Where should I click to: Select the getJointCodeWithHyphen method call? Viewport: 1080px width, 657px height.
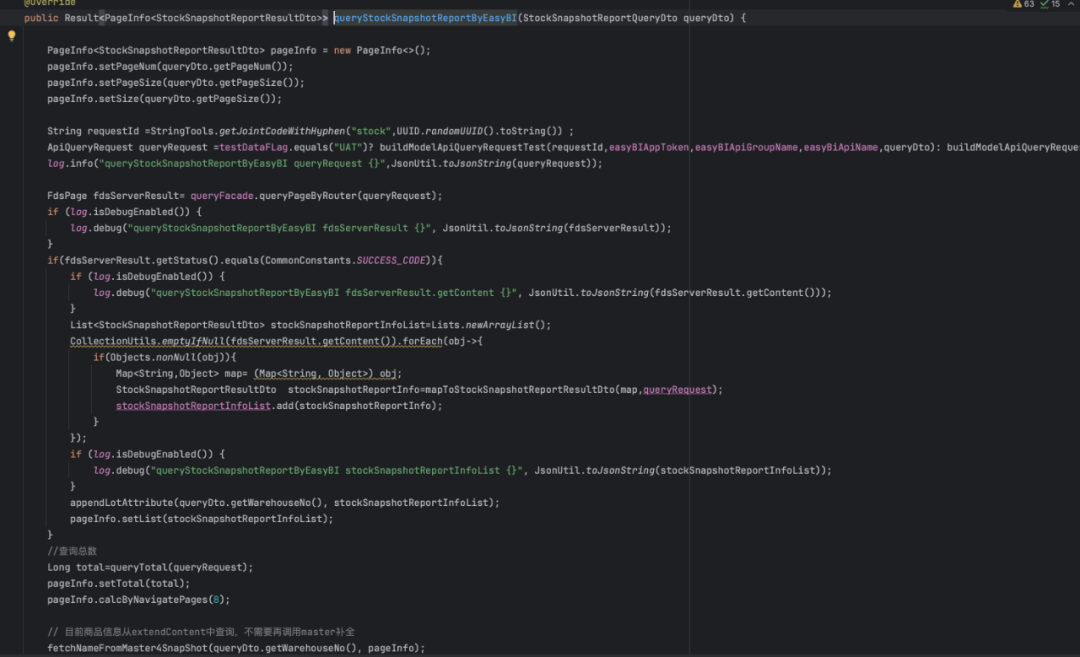[282, 132]
